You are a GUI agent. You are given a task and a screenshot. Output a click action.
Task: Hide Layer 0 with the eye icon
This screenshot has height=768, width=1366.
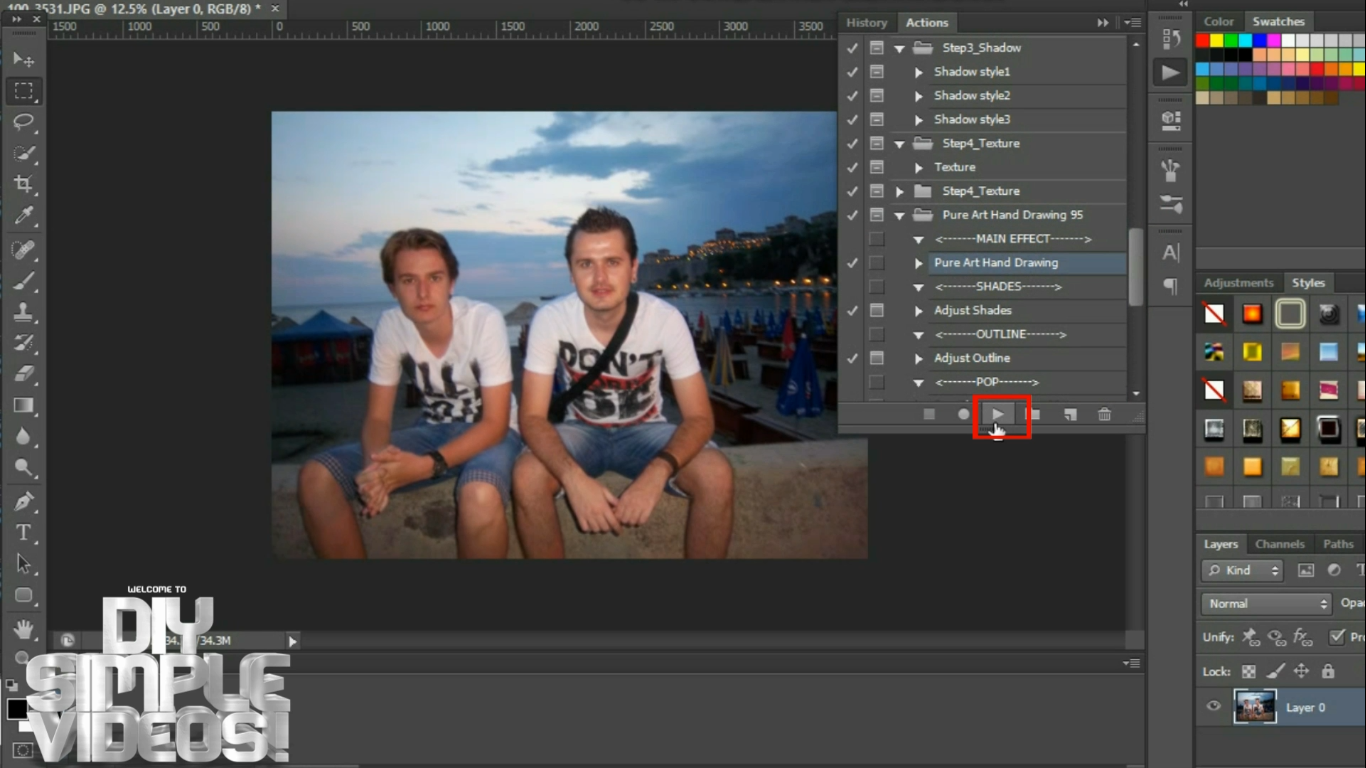[x=1213, y=707]
